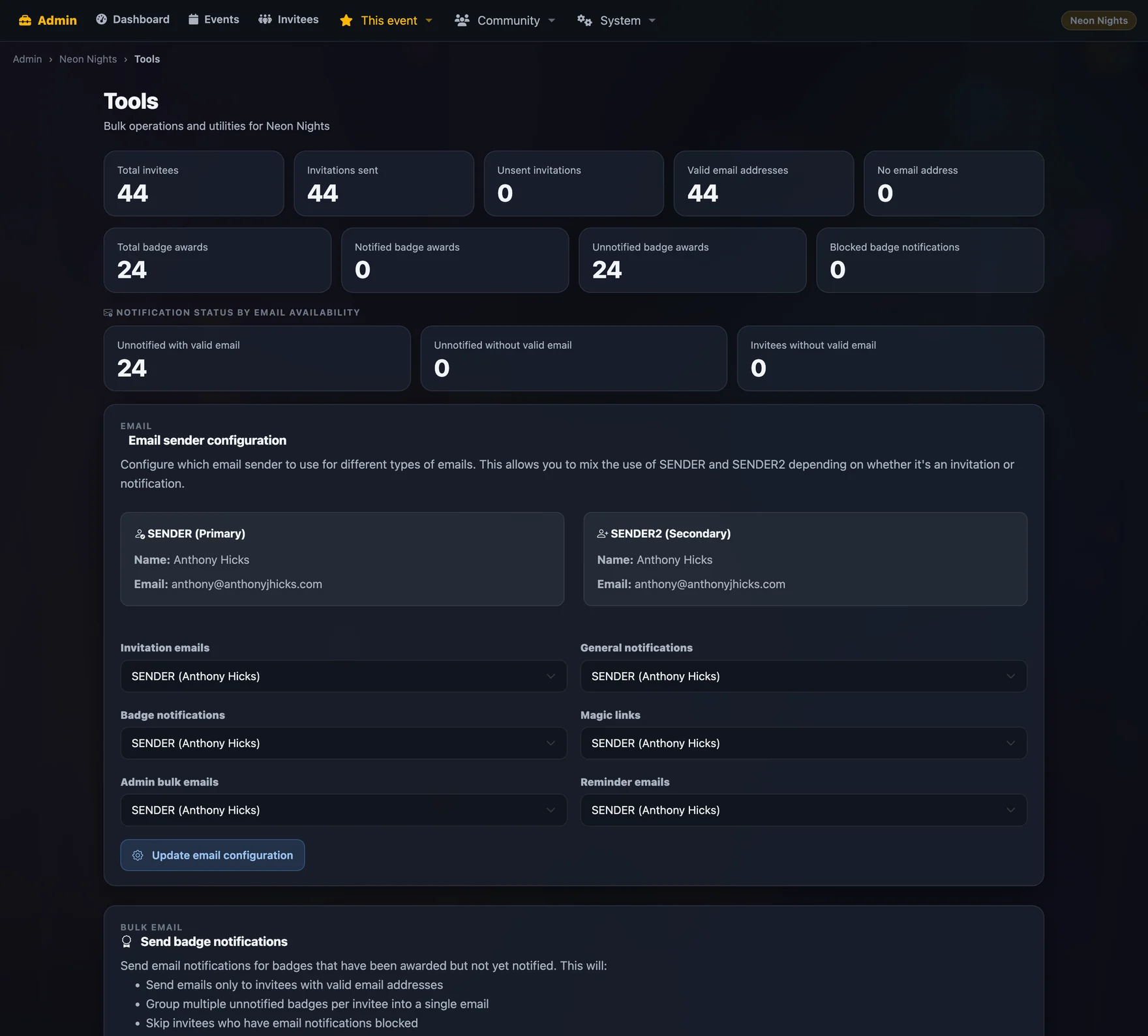Click the Total invitees stat card

194,183
